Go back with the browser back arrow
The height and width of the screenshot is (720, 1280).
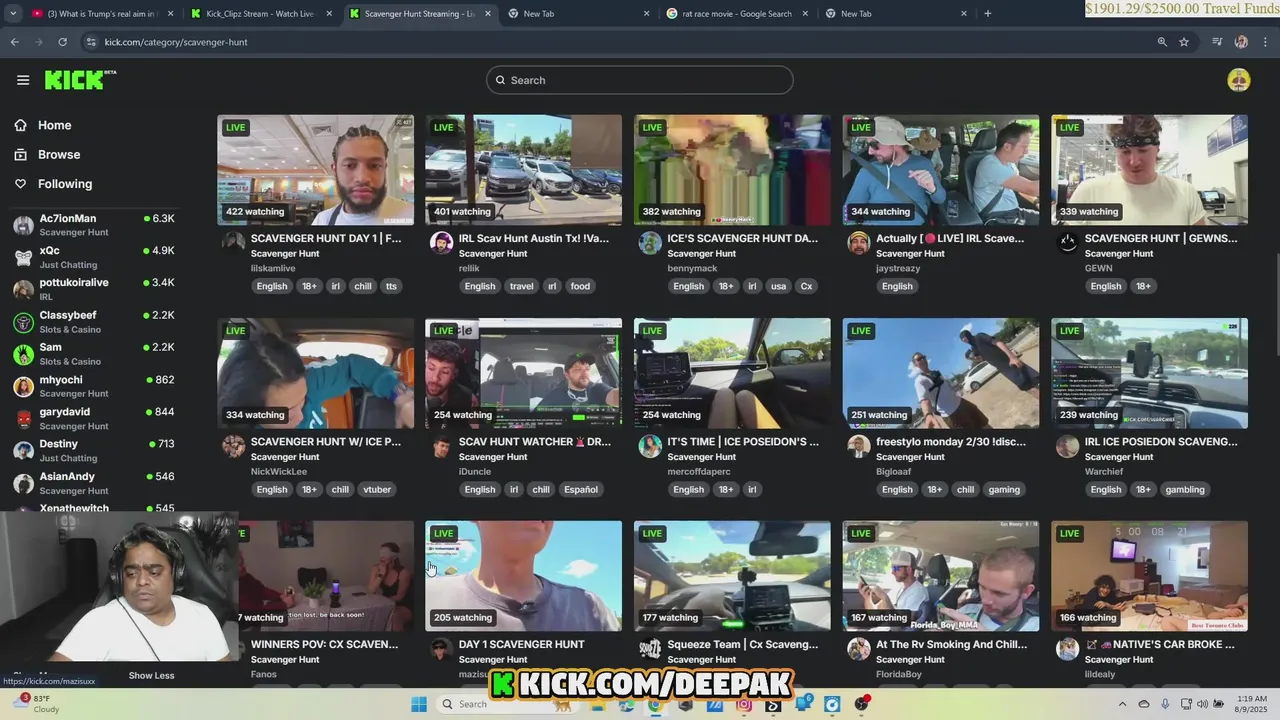tap(14, 42)
